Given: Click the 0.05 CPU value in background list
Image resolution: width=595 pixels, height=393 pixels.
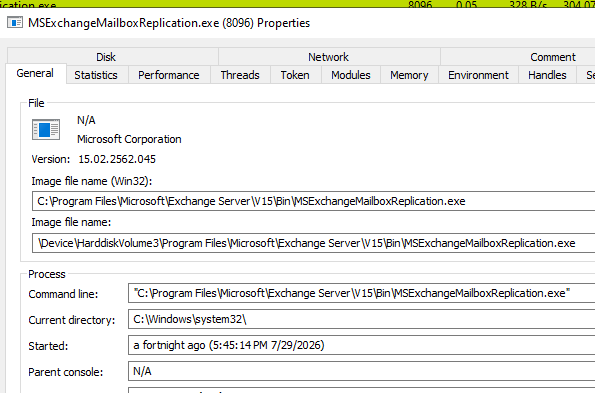Looking at the screenshot, I should [x=466, y=4].
